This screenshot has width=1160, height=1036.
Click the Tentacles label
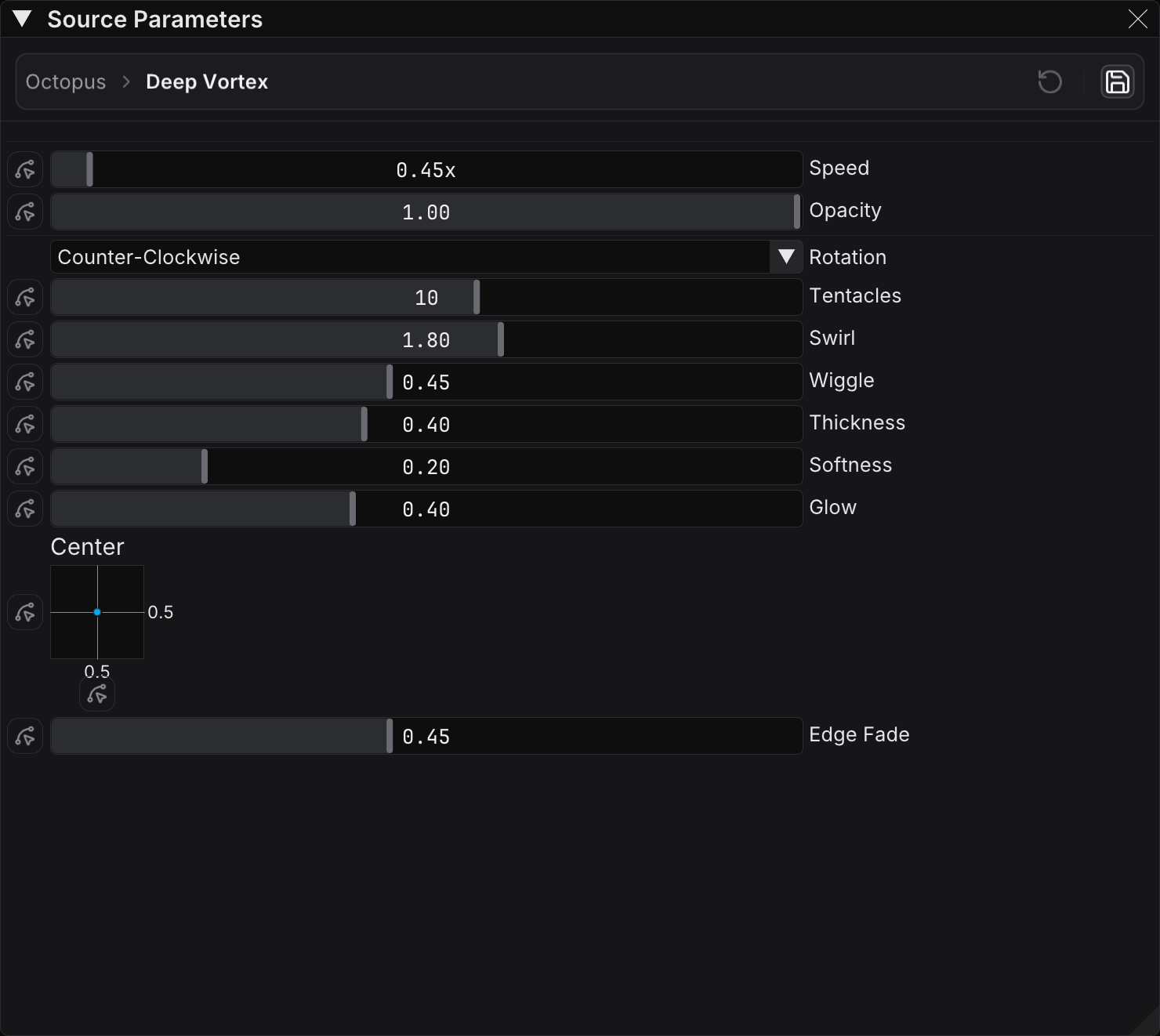855,295
